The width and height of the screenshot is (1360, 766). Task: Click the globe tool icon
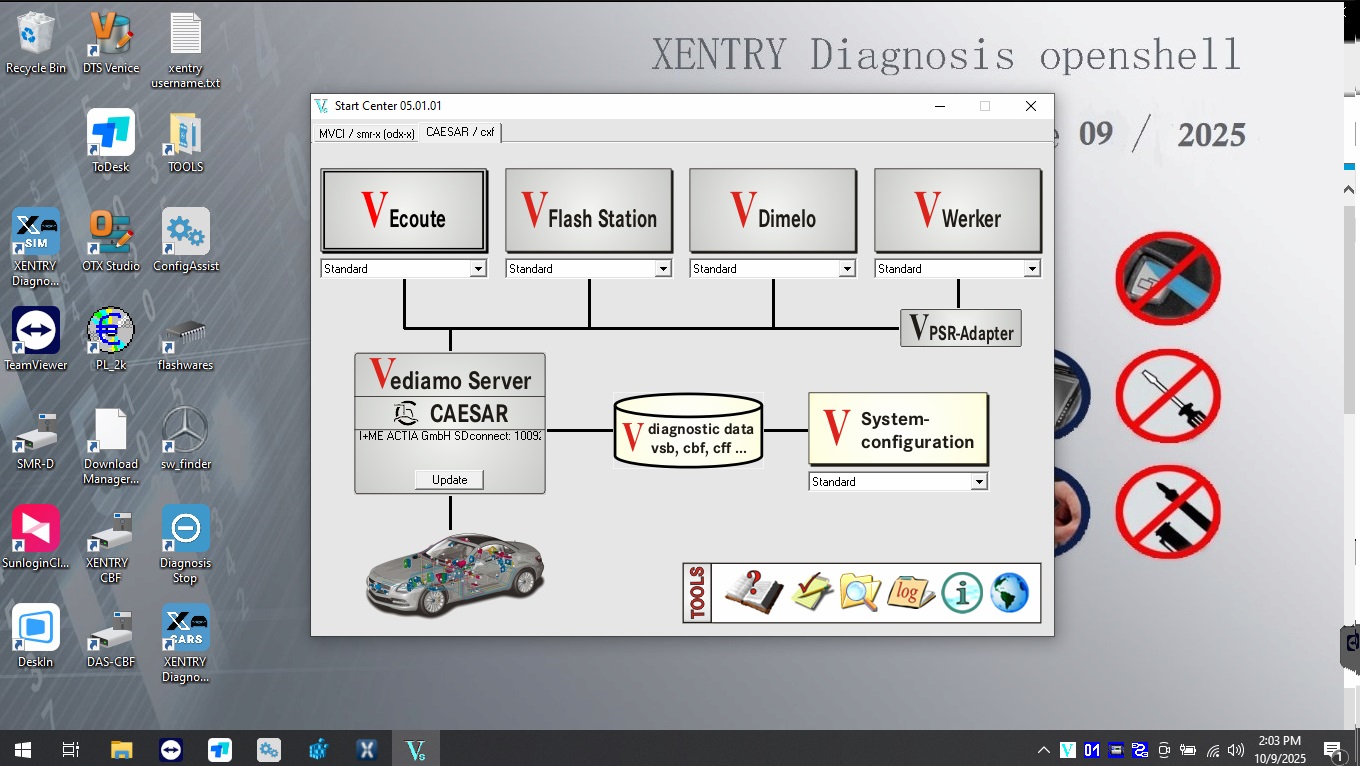(x=1009, y=593)
